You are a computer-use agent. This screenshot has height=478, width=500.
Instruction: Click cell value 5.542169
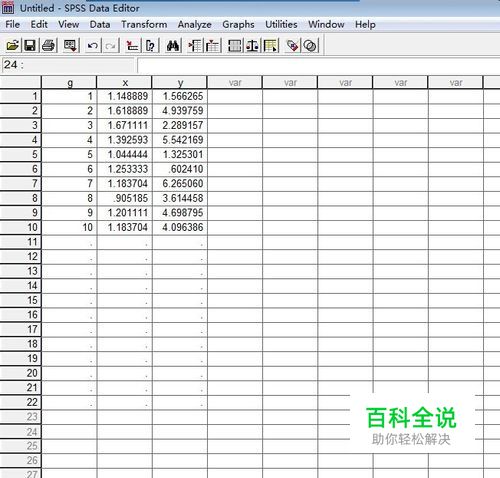(x=180, y=140)
